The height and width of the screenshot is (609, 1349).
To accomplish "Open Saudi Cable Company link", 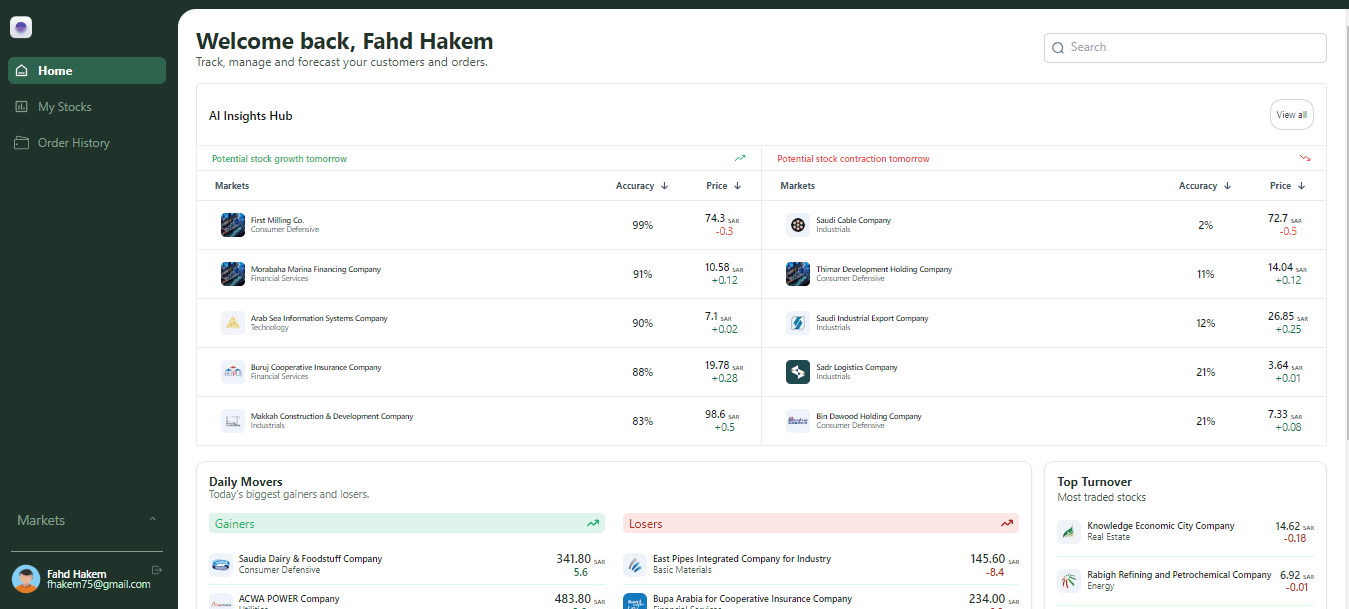I will (x=853, y=220).
